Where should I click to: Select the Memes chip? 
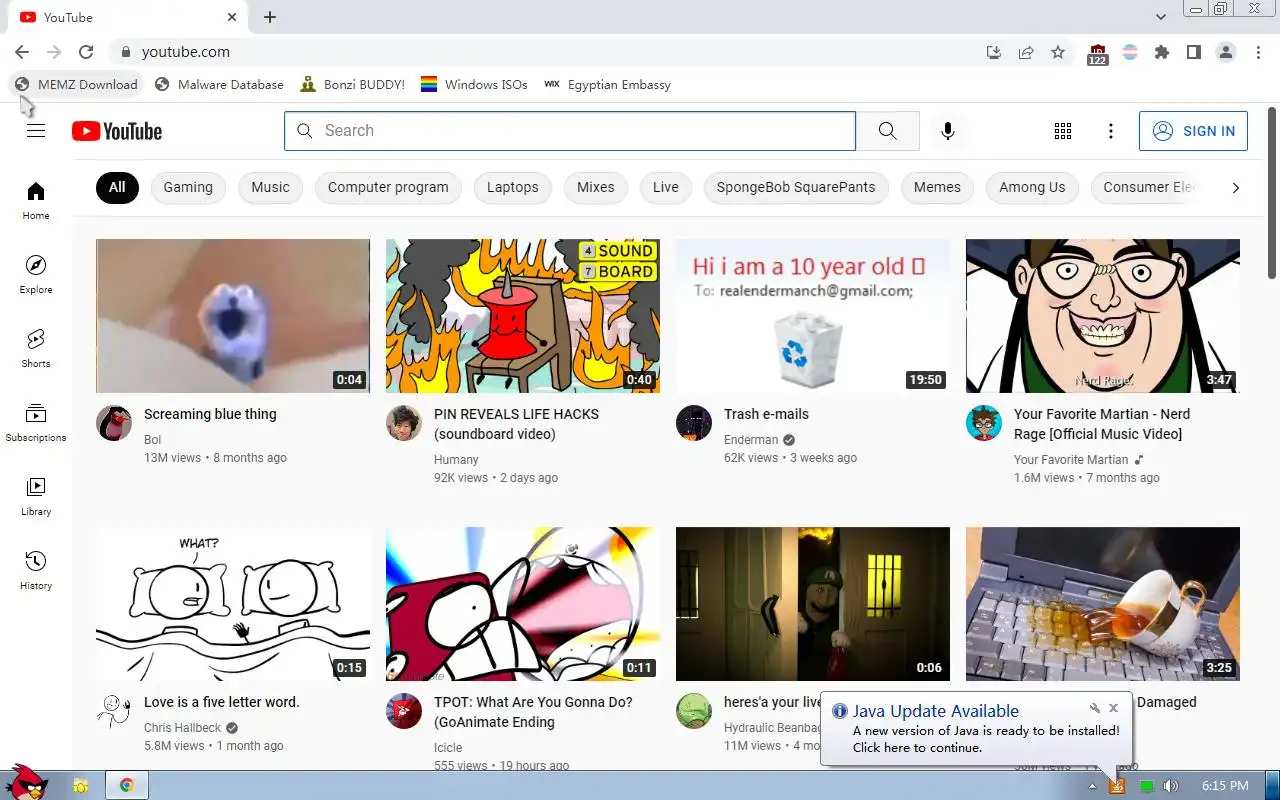point(937,187)
